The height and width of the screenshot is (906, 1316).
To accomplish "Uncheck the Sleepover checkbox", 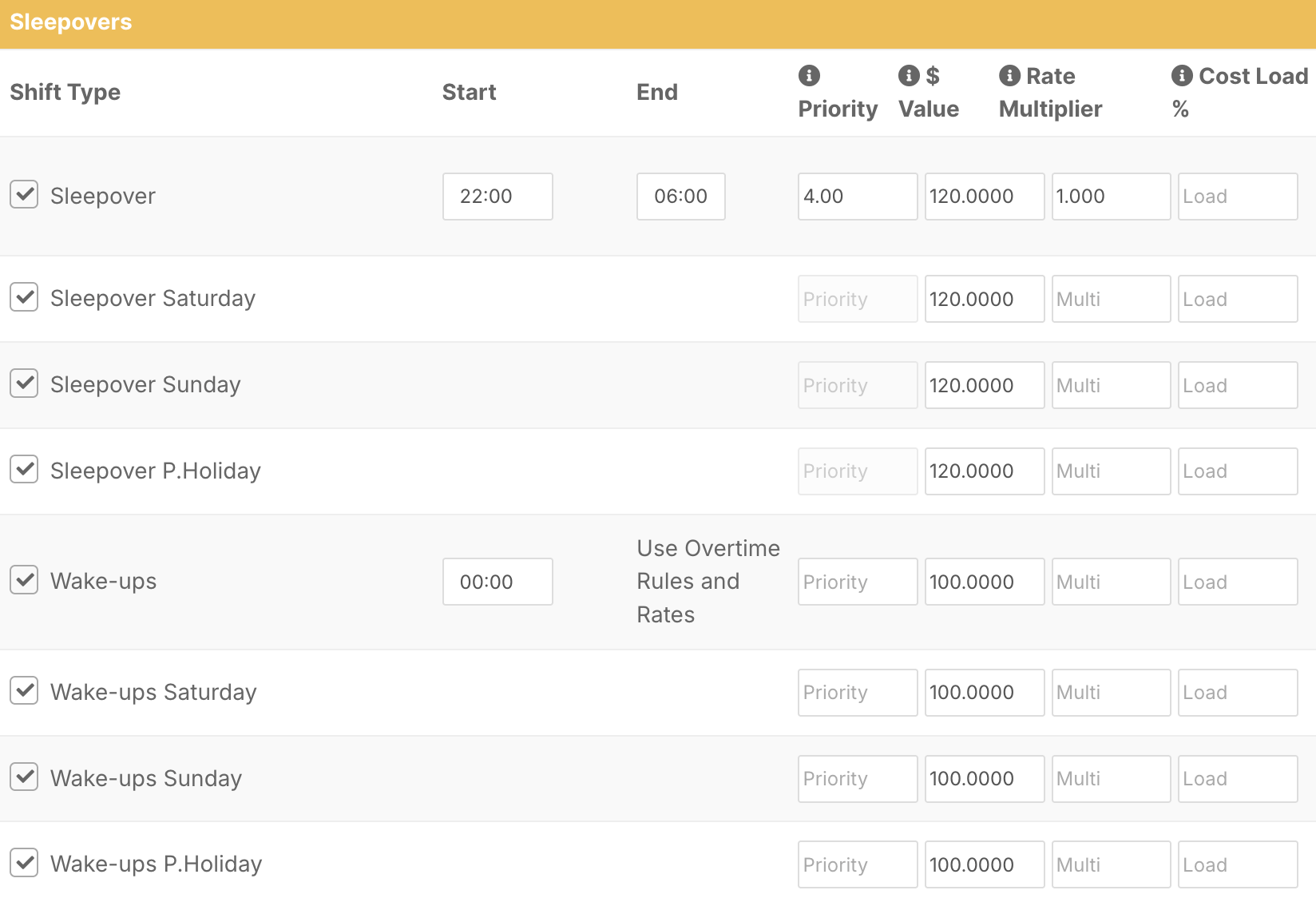I will (24, 194).
